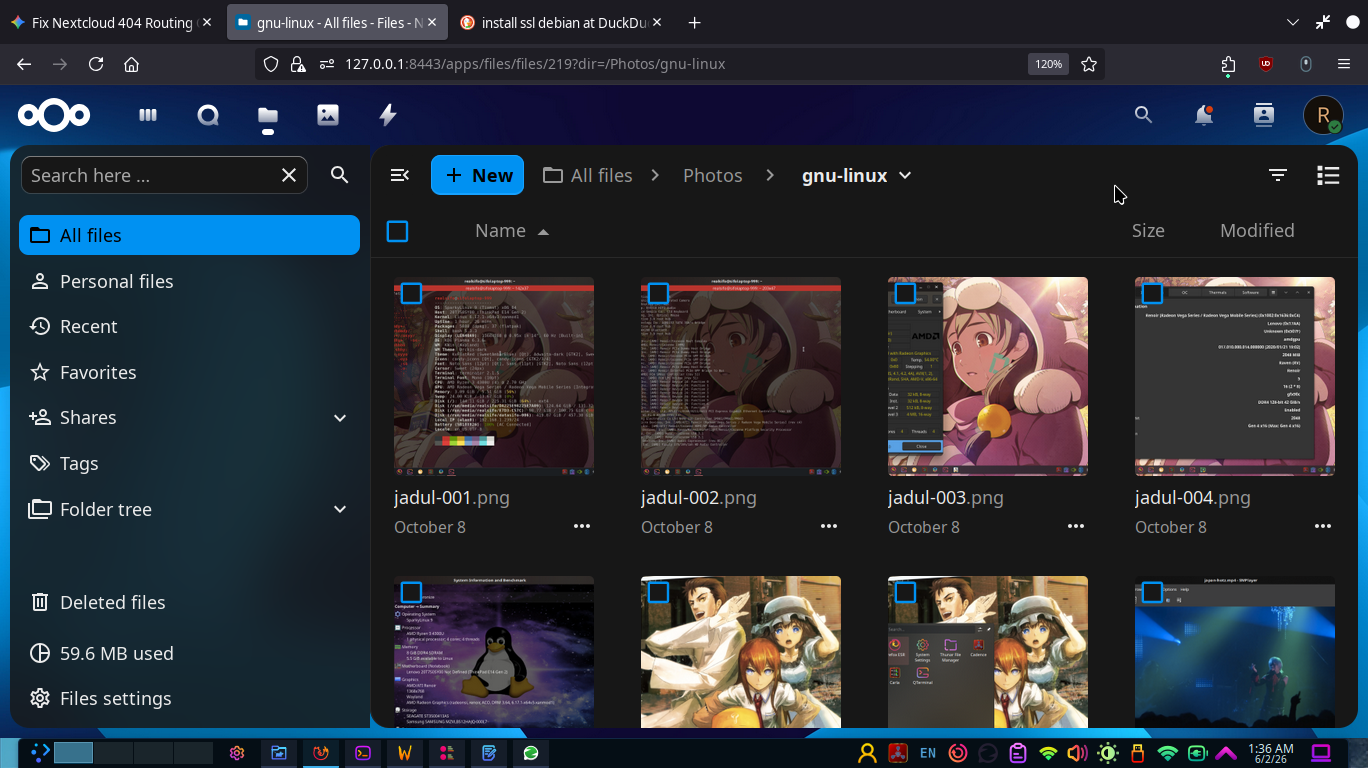Collapse the navigation sidebar toggle
The width and height of the screenshot is (1368, 768).
pyautogui.click(x=399, y=175)
